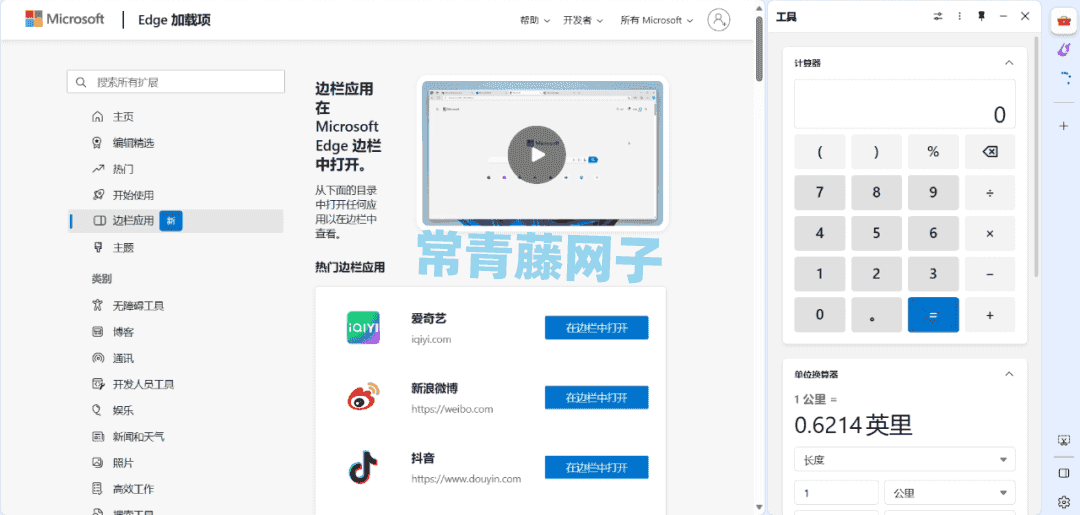Open the user account sign-in icon

coord(718,19)
